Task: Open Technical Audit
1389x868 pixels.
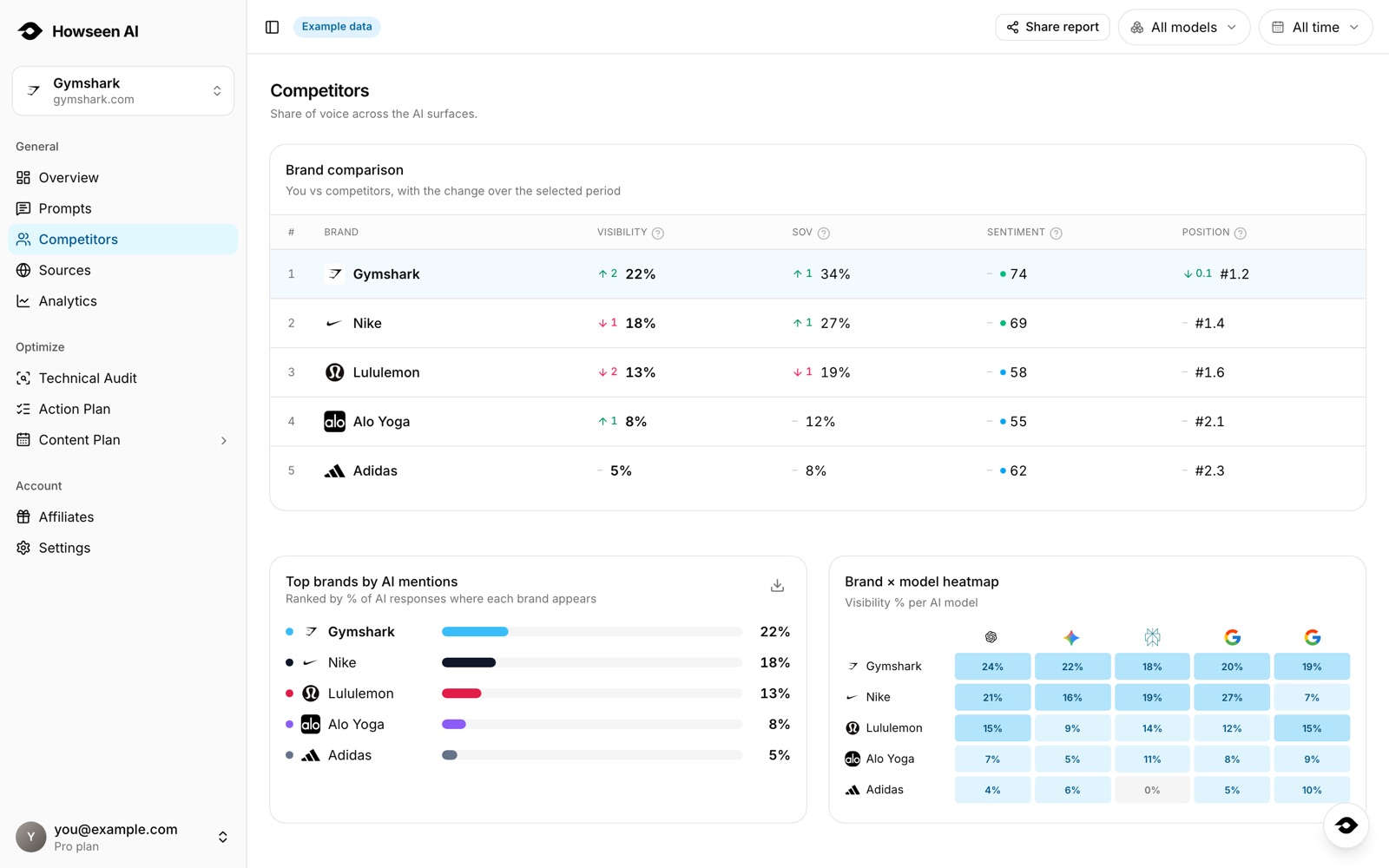Action: [x=123, y=378]
